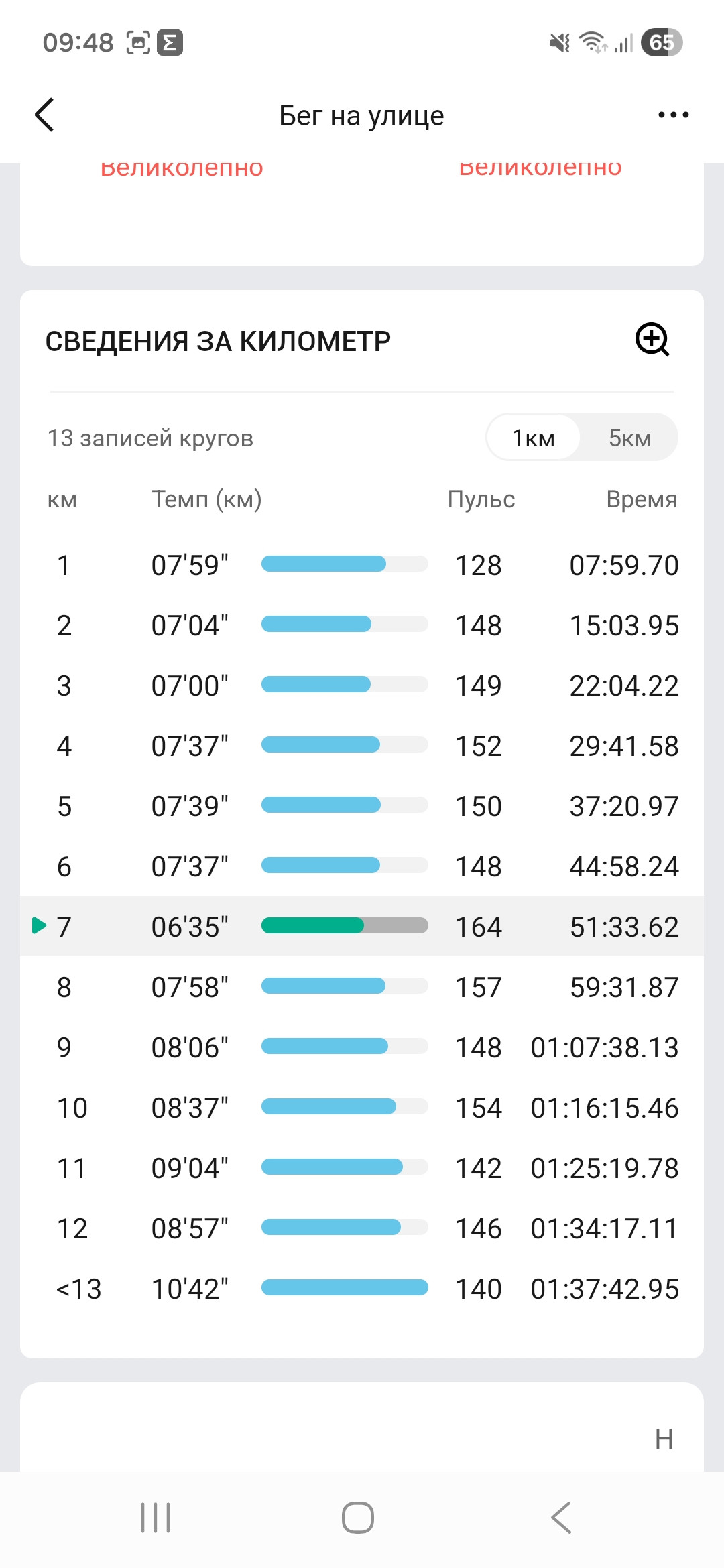Tap the green triangle marker on lap 7
Viewport: 724px width, 1568px height.
pyautogui.click(x=40, y=925)
